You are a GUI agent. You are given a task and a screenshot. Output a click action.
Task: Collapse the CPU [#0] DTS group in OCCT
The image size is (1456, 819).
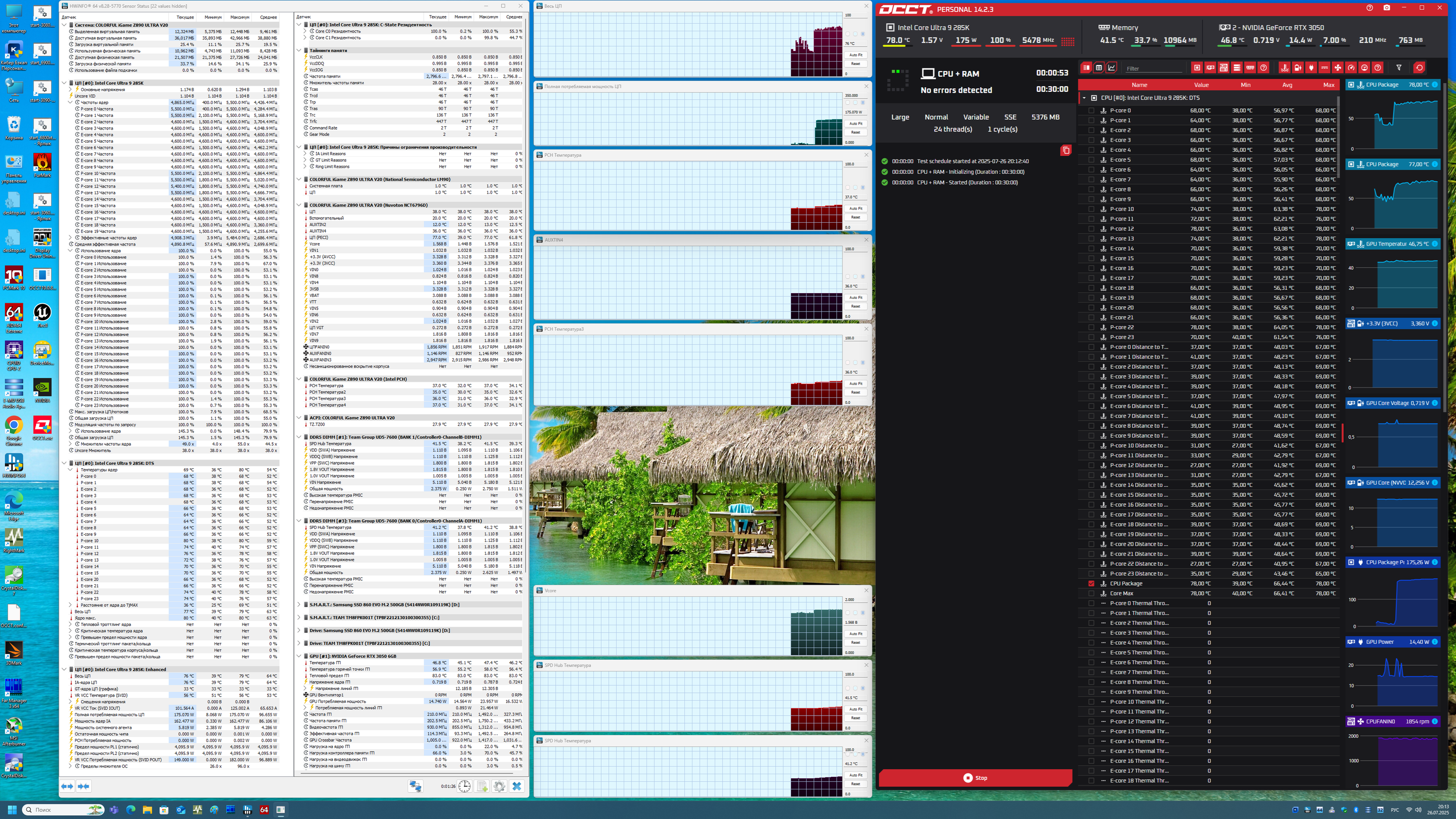1084,98
